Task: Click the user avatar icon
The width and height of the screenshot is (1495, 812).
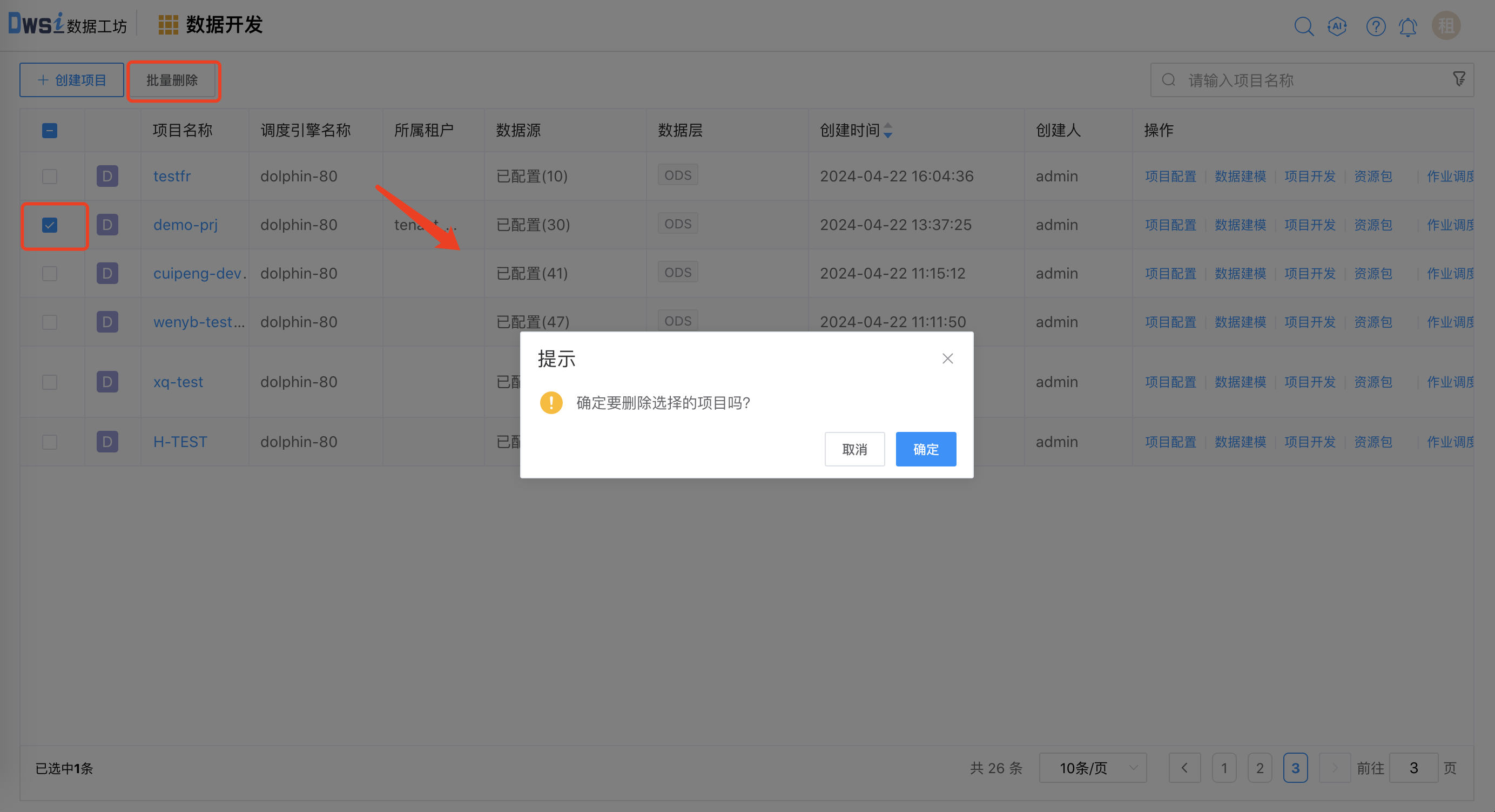Action: click(x=1446, y=25)
